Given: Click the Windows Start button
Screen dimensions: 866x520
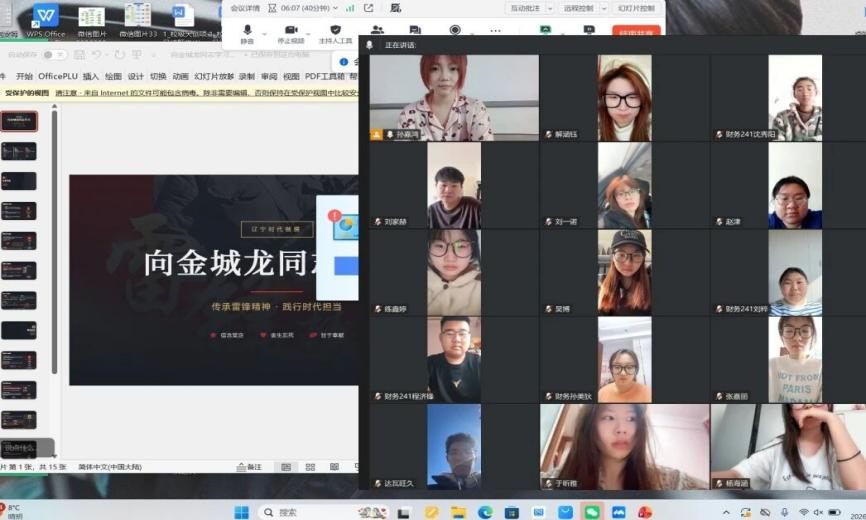Looking at the screenshot, I should pos(241,512).
